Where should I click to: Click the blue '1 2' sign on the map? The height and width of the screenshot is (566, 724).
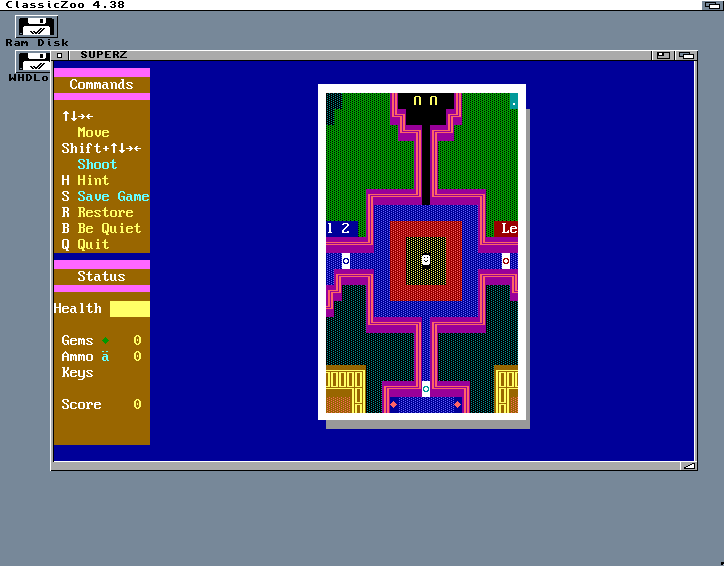click(342, 229)
